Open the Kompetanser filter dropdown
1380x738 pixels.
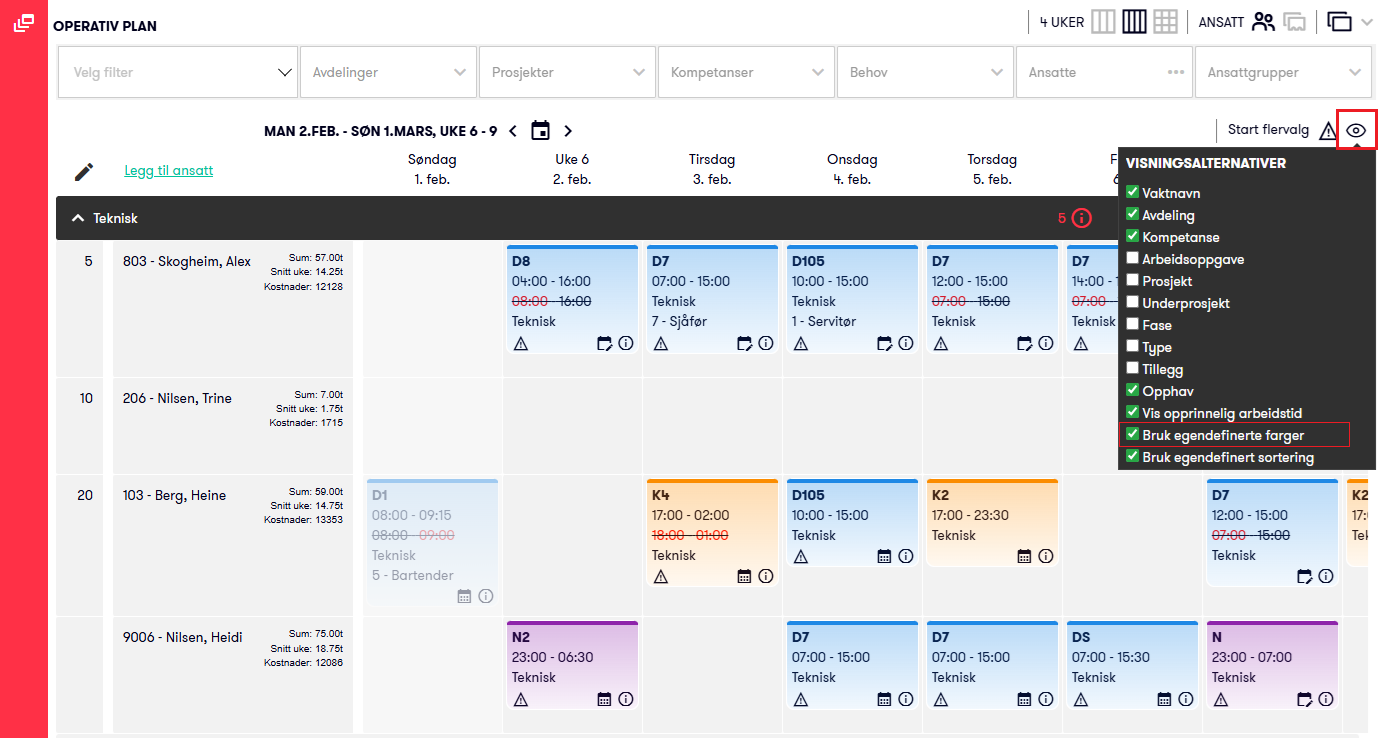[x=747, y=72]
